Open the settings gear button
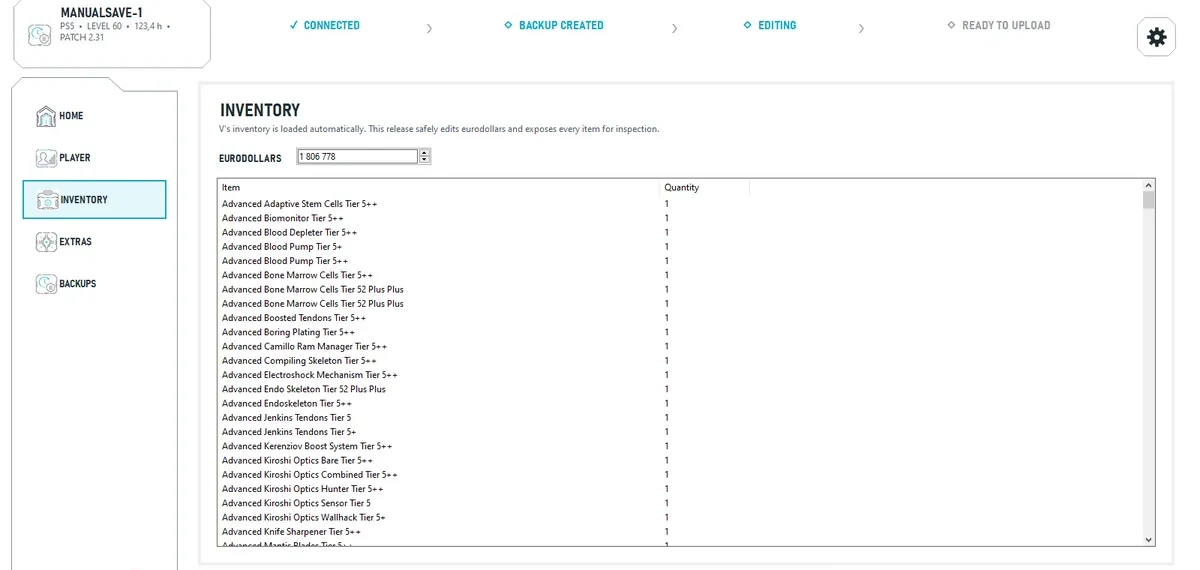This screenshot has height=570, width=1200. coord(1156,37)
